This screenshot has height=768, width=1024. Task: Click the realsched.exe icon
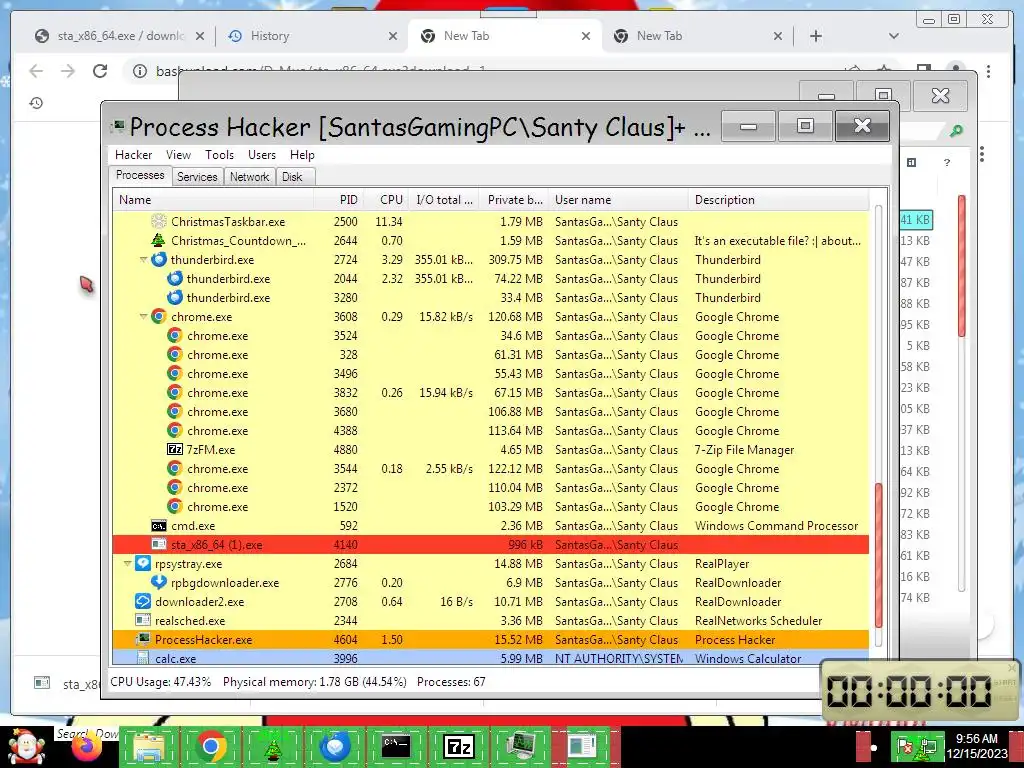(x=142, y=620)
